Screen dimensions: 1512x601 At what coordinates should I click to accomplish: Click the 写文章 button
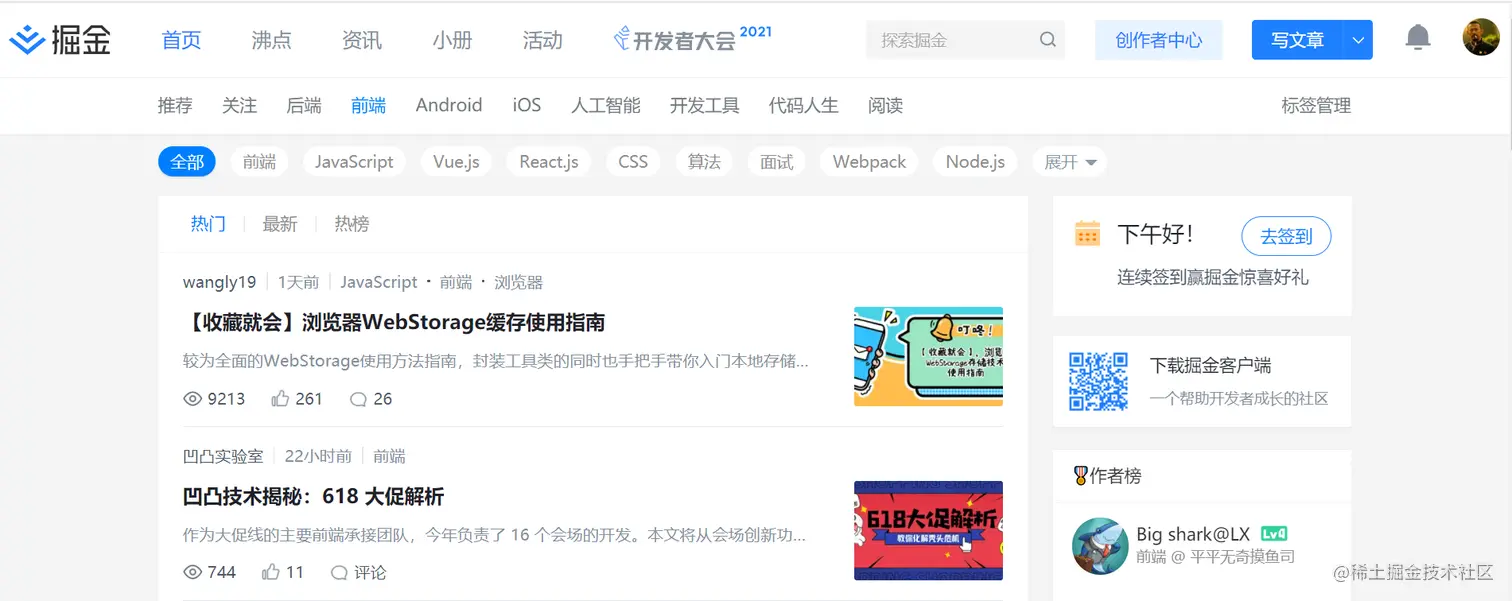[1298, 40]
